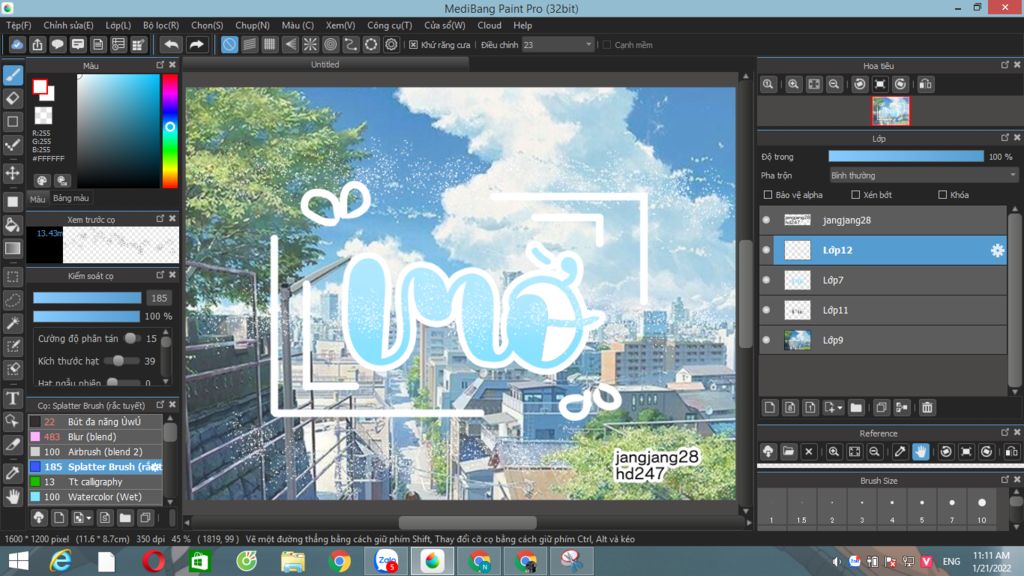Select the Untitled document tab
The image size is (1024, 576).
(325, 64)
